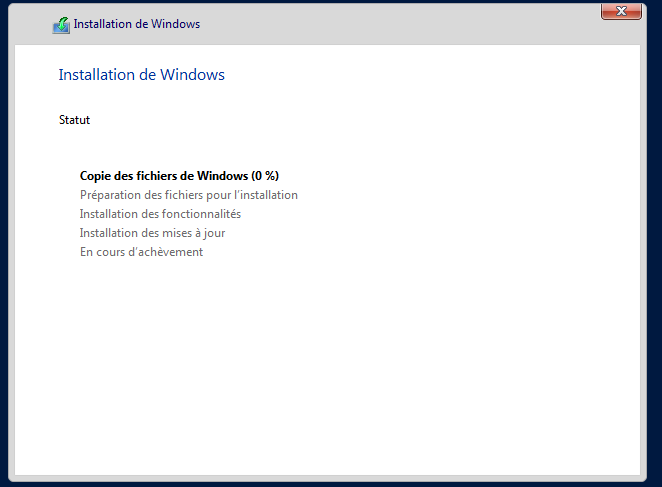The image size is (662, 487).
Task: Select the Installation des fonctionnalités step
Action: point(160,214)
